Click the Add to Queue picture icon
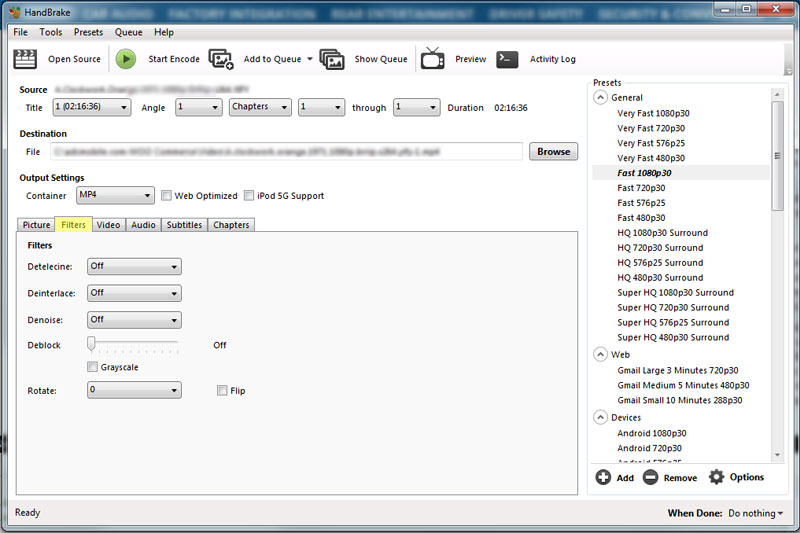 pyautogui.click(x=220, y=59)
